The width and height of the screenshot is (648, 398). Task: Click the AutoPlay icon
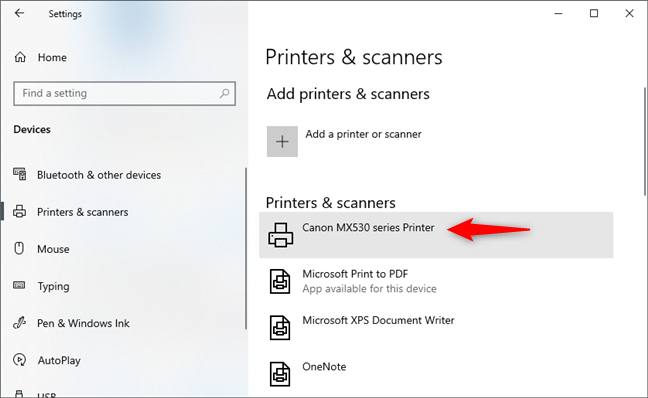[19, 360]
